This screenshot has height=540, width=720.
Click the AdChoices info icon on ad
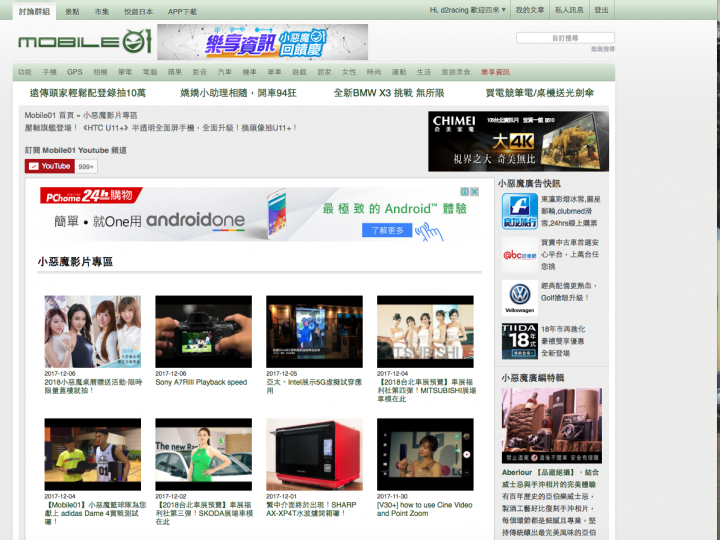465,191
